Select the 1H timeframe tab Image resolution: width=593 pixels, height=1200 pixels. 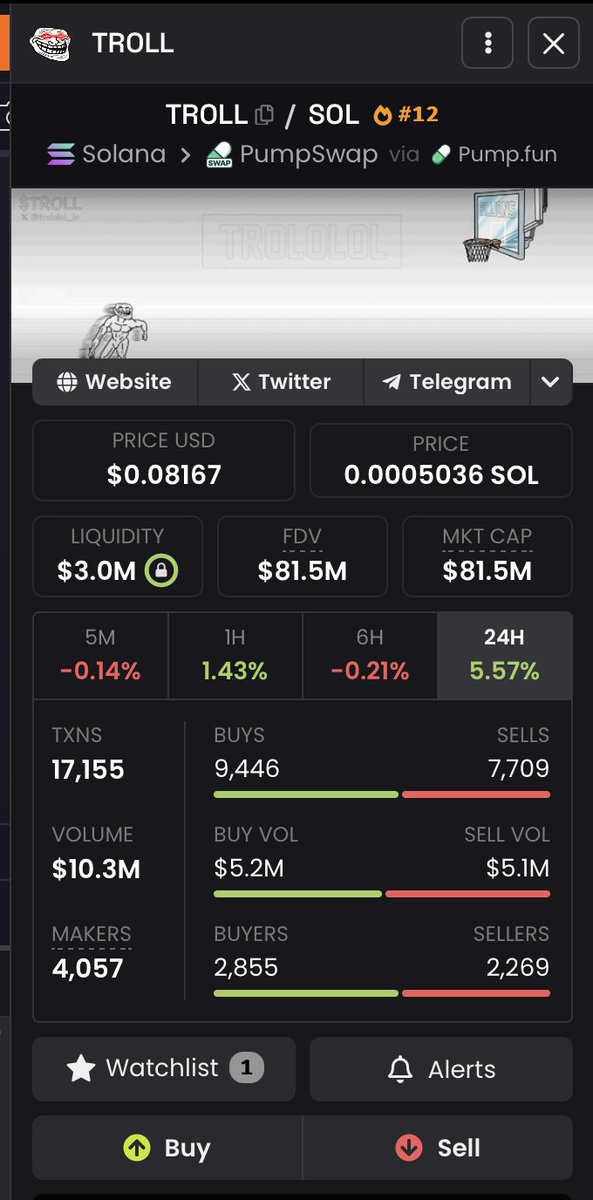pyautogui.click(x=235, y=656)
